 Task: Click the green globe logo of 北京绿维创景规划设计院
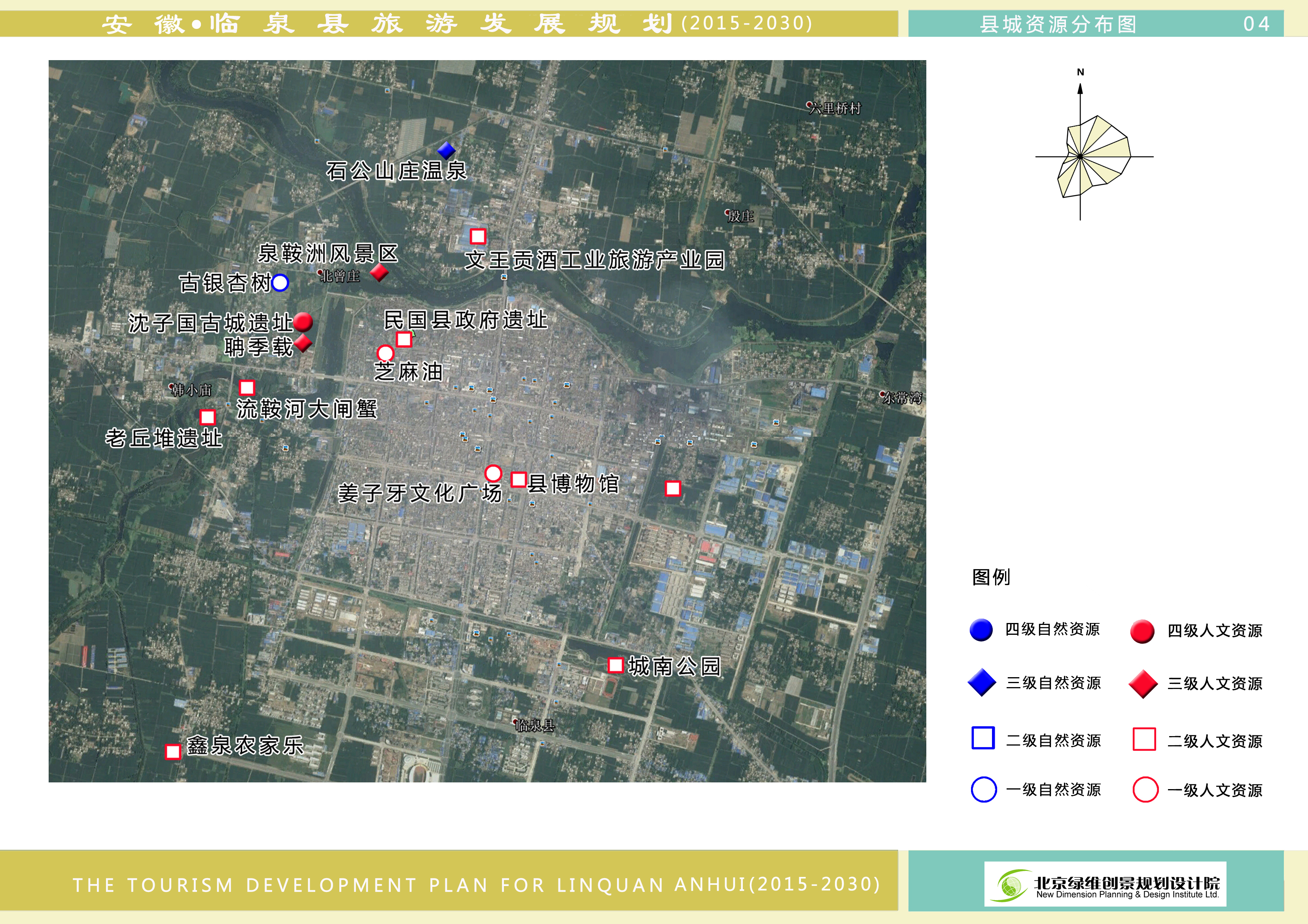1011,886
